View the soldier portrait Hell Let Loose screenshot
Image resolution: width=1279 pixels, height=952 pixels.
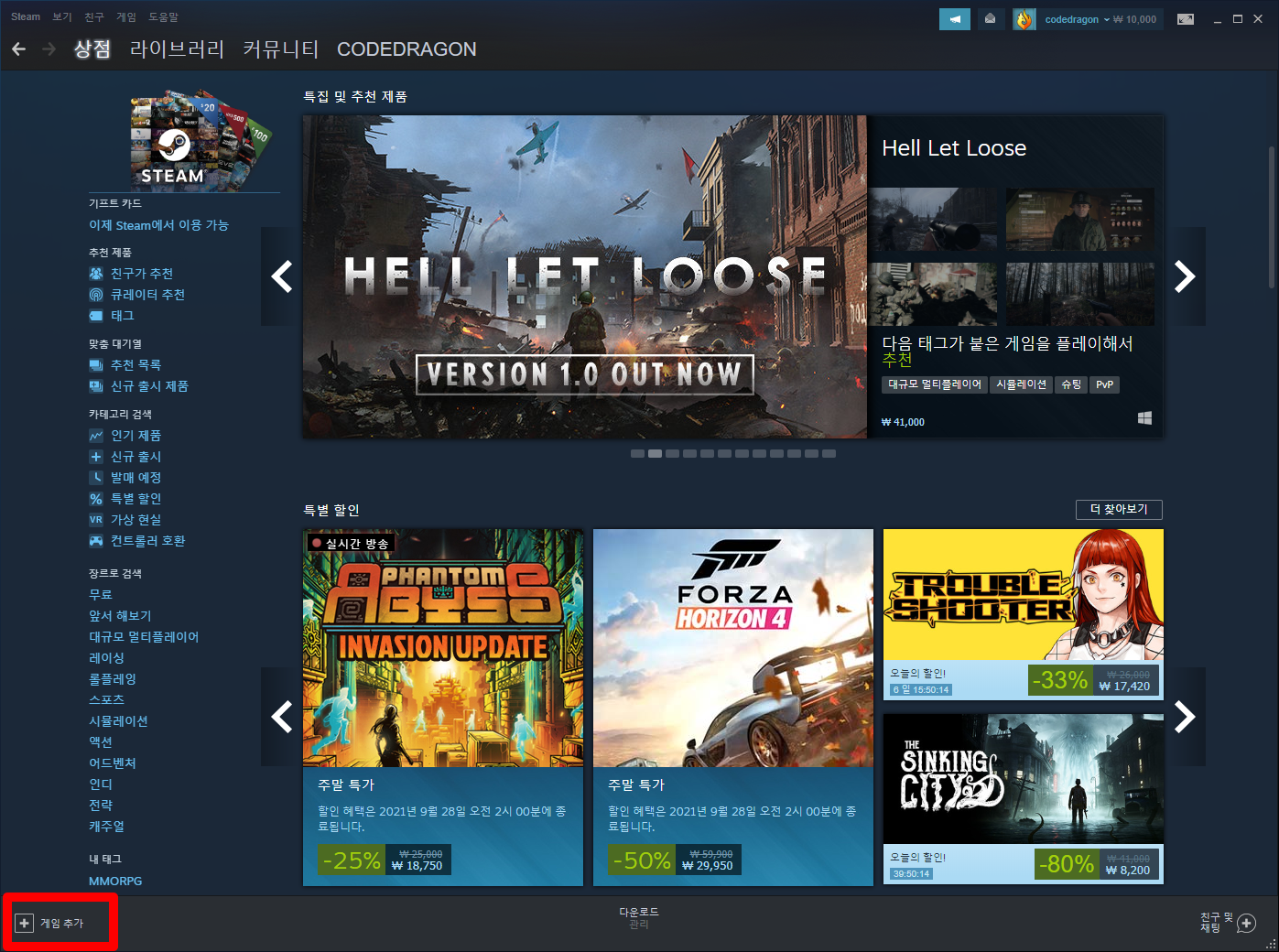pos(1080,220)
